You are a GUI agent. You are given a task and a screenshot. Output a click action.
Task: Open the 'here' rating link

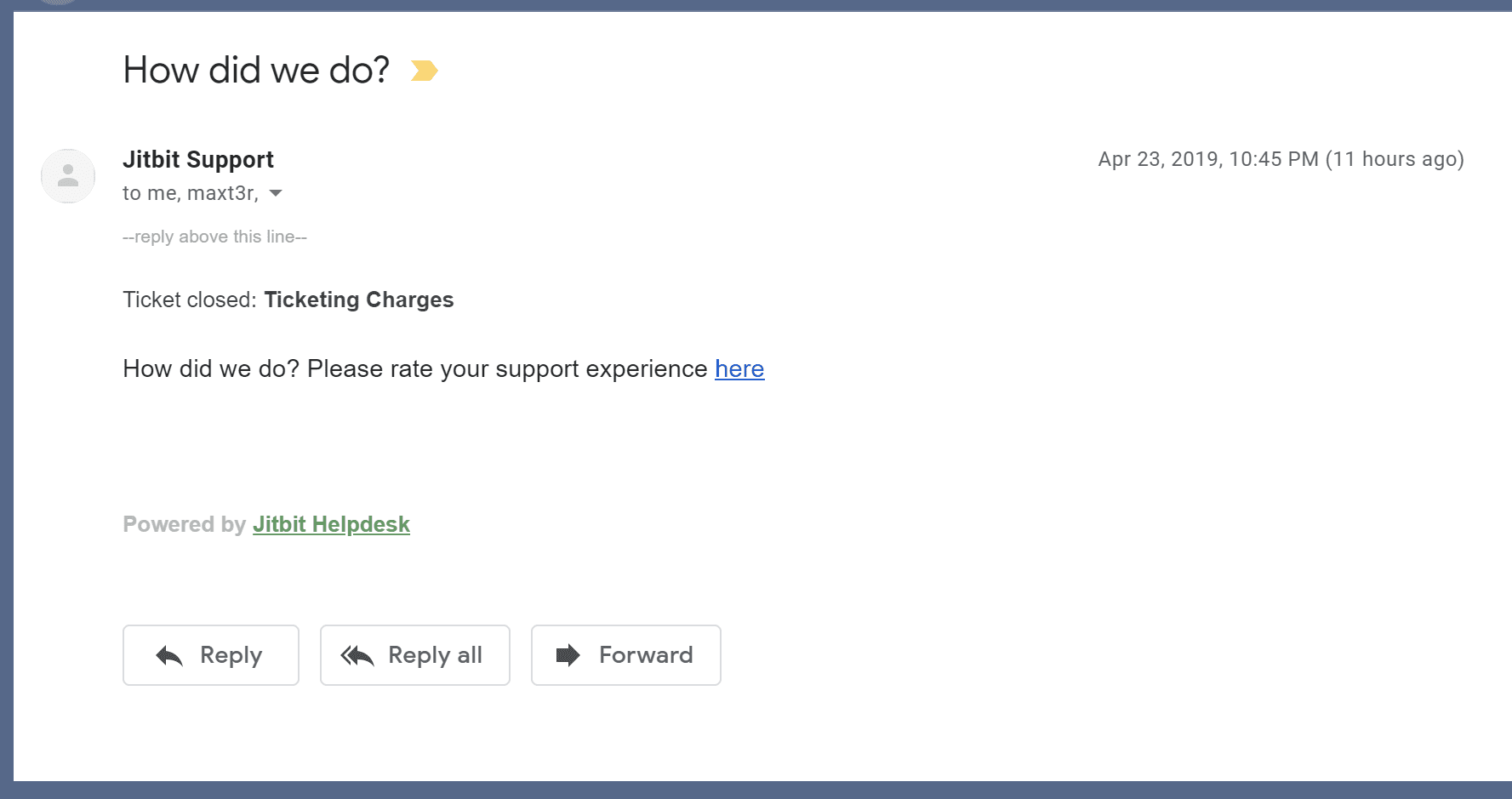click(x=739, y=369)
